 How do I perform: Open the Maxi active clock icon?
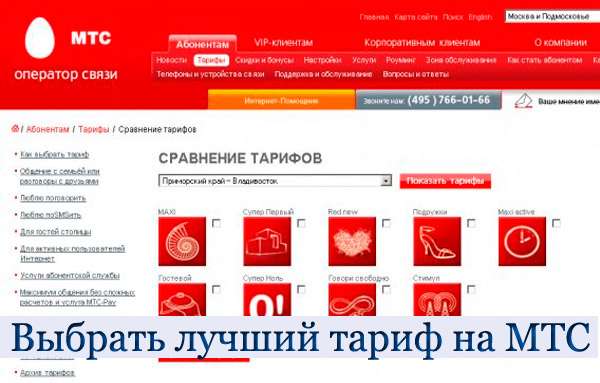[522, 241]
